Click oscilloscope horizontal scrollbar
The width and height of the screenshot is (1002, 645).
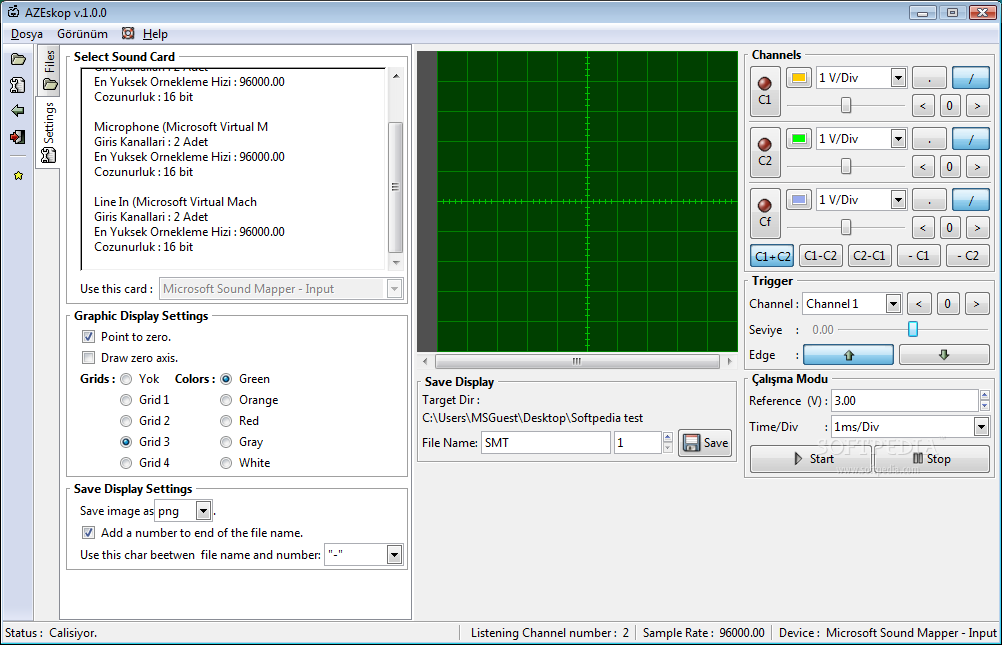[x=576, y=361]
